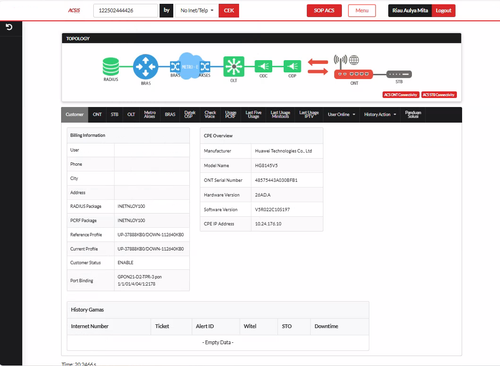Click the red bidirectional arrows icon
The width and height of the screenshot is (500, 366).
[x=318, y=67]
